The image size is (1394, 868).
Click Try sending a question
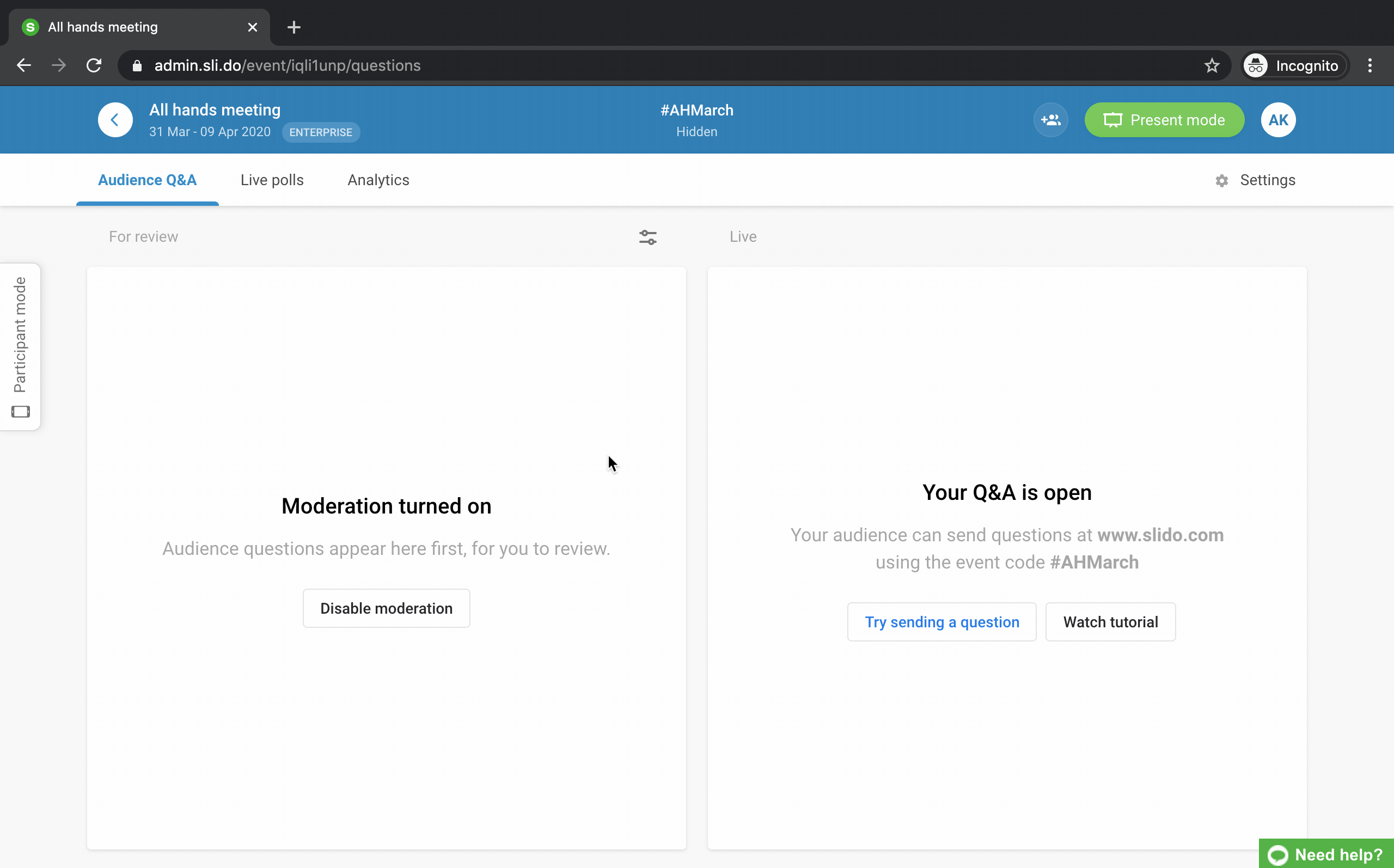coord(942,622)
